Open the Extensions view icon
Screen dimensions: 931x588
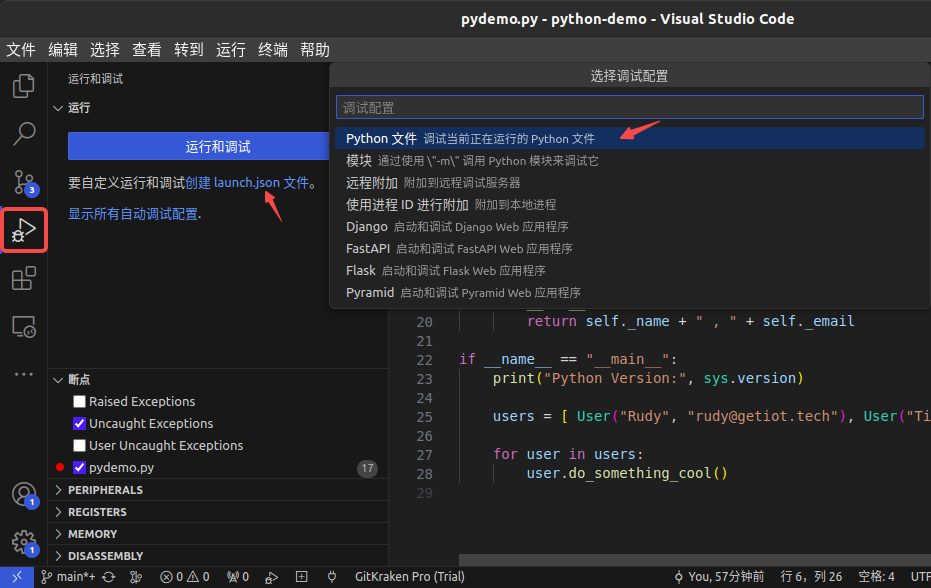(23, 279)
